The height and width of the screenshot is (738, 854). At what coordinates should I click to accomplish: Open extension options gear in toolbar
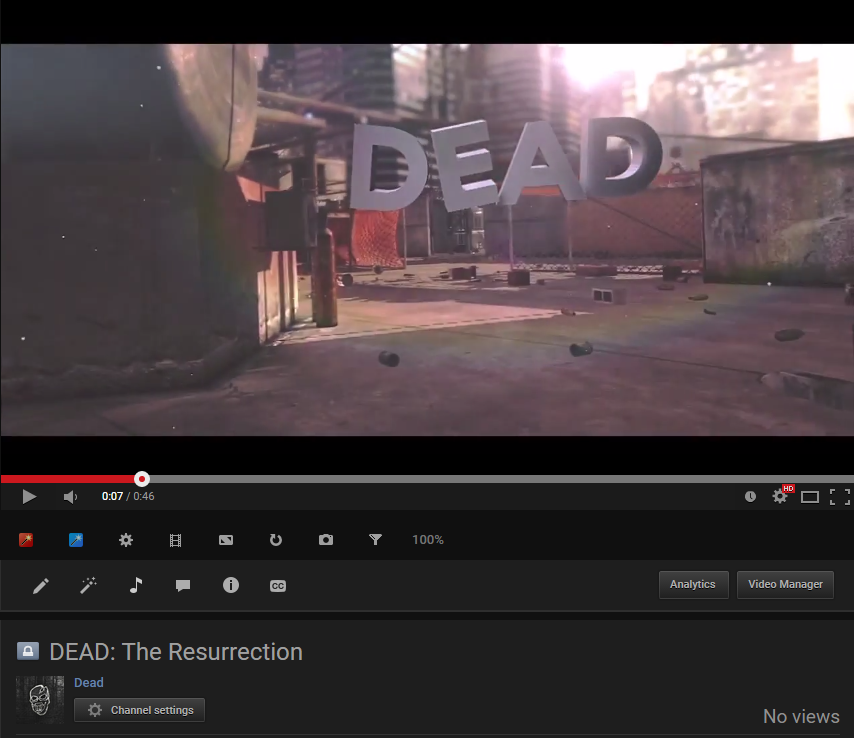coord(126,540)
